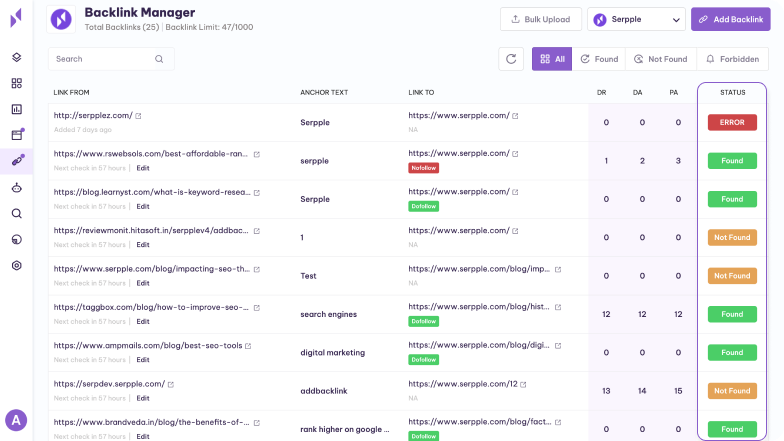Click the Bulk Upload button
Viewport: 784px width, 441px height.
point(540,20)
